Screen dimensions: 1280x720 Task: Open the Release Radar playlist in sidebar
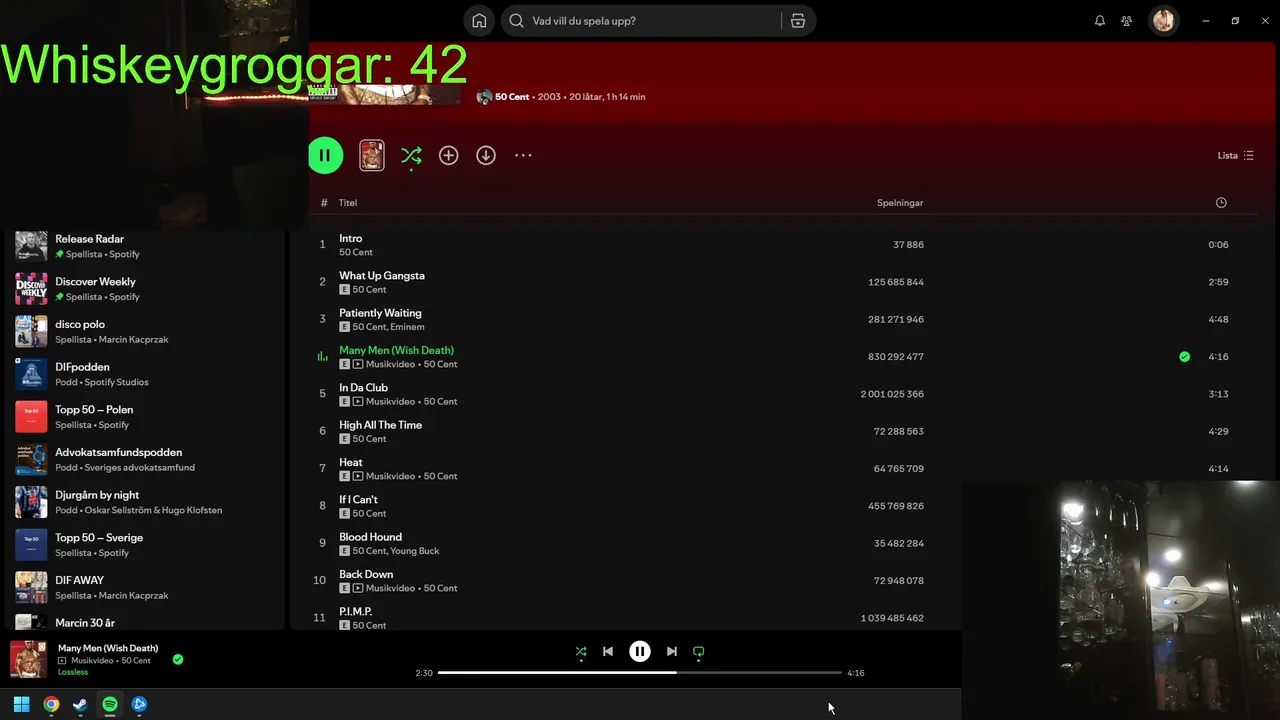click(147, 246)
